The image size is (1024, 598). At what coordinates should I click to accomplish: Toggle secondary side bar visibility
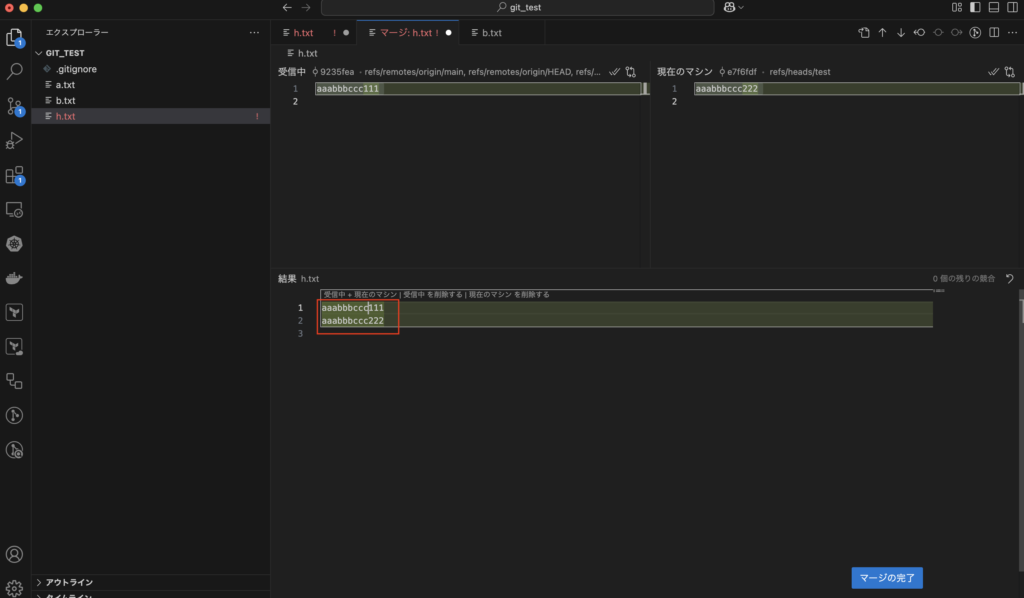tap(1012, 7)
